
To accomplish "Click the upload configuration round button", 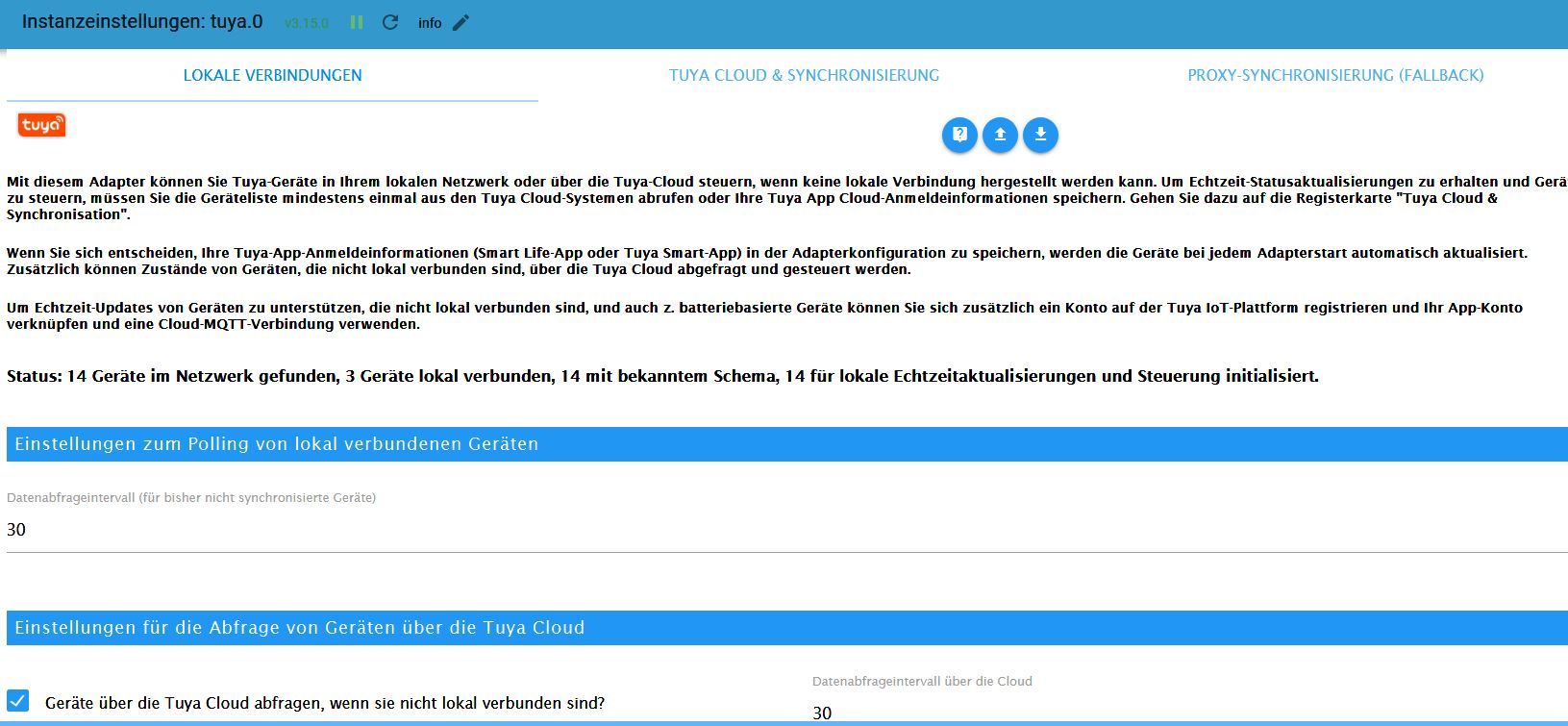I will [x=1000, y=135].
